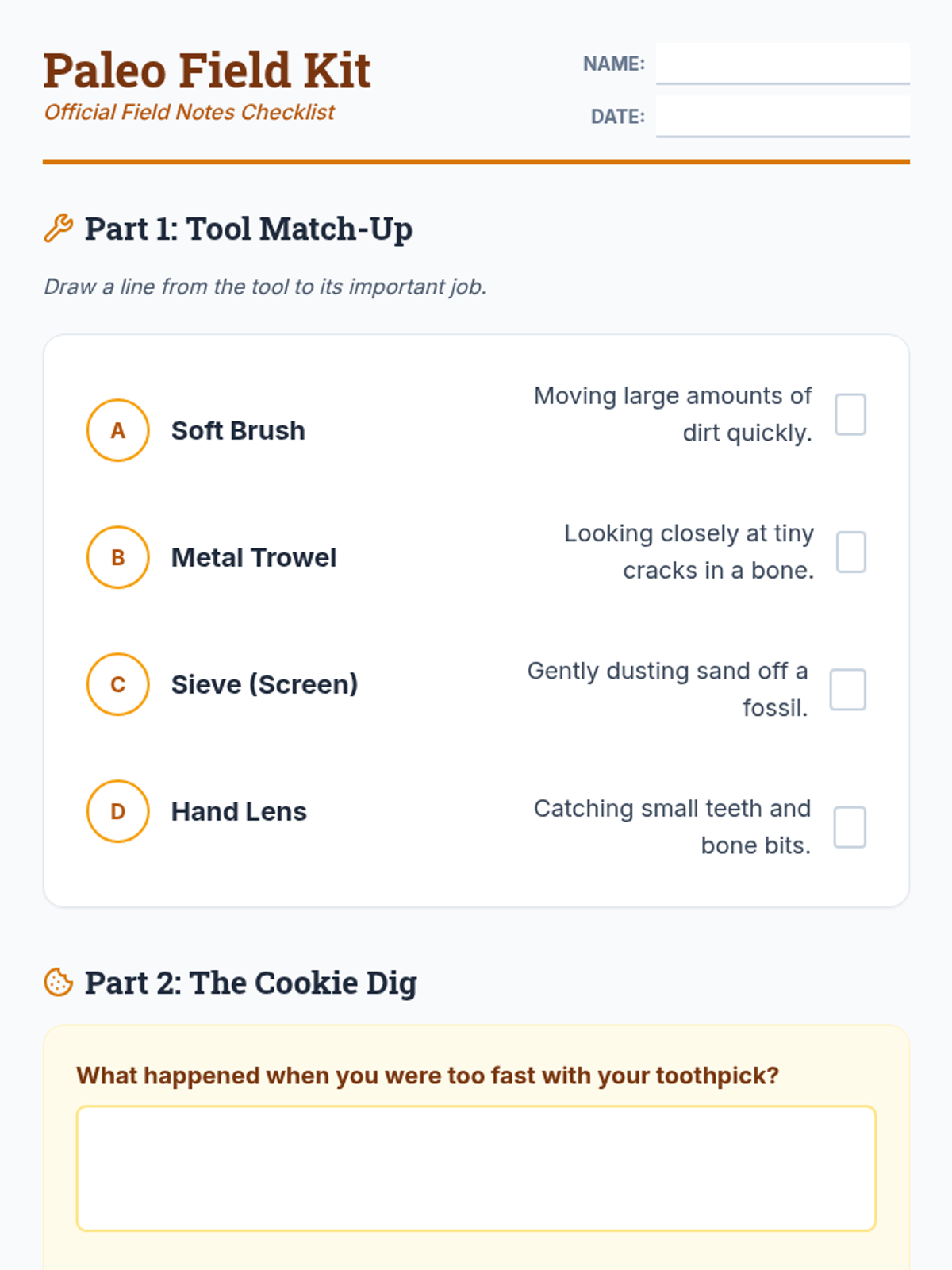
Task: Click the circled letter A badge
Action: [118, 430]
